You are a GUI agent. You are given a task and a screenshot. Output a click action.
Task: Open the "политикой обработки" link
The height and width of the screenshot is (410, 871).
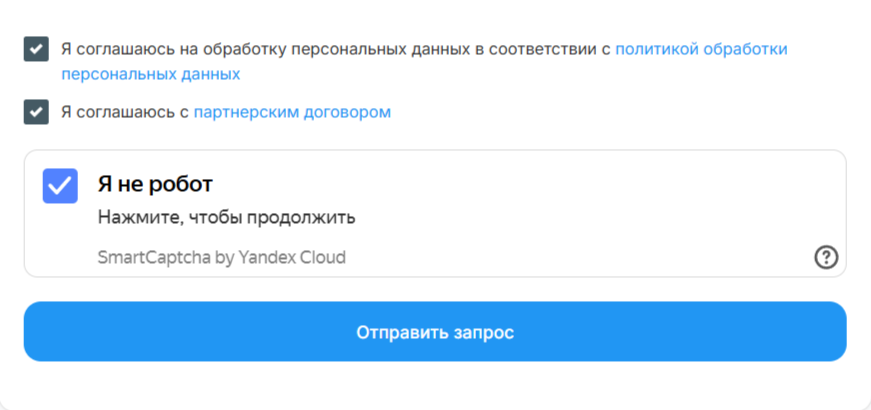pos(701,48)
